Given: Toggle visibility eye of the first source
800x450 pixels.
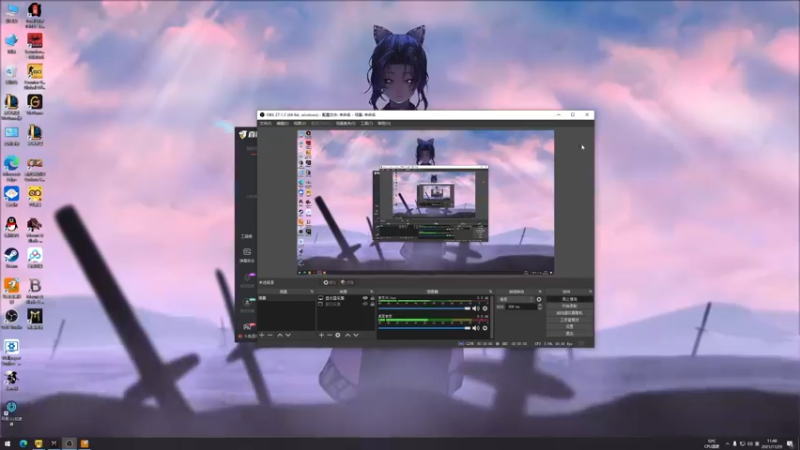Looking at the screenshot, I should coord(365,298).
